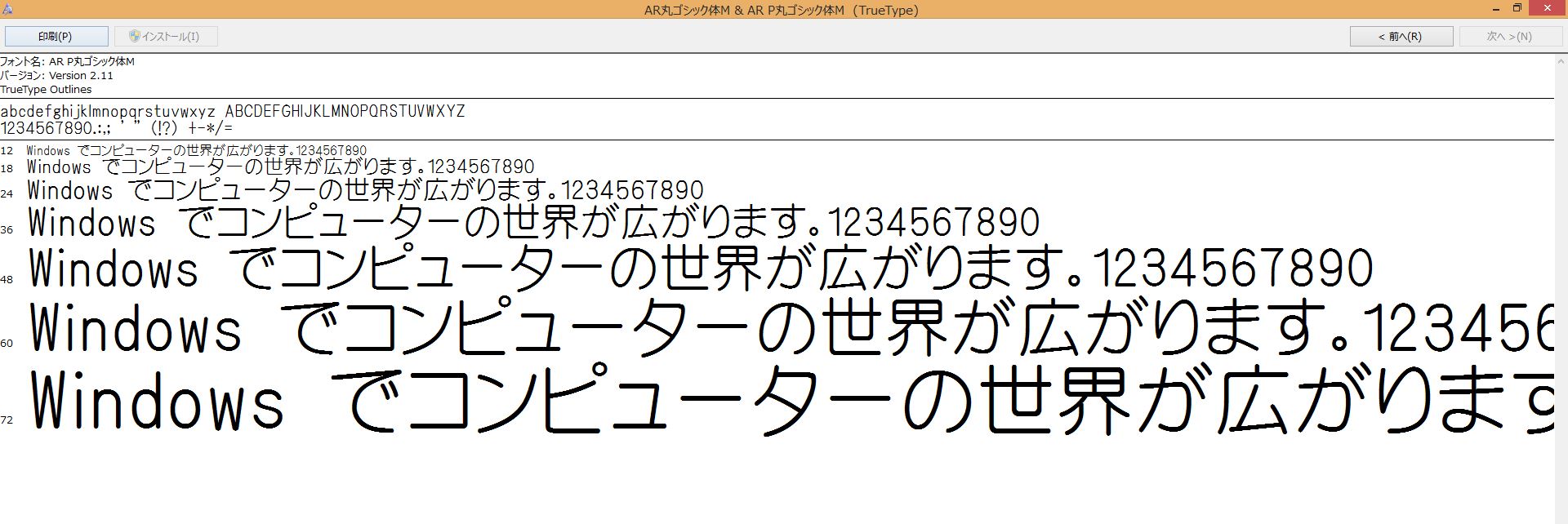Click the size 60 sample sentence
The image size is (1568, 524).
coord(791,328)
